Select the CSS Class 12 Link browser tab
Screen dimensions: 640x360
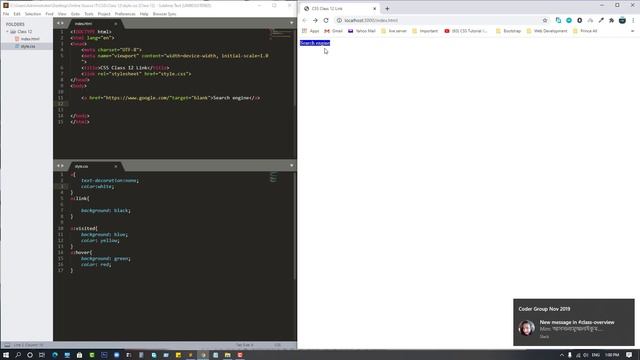[x=340, y=9]
